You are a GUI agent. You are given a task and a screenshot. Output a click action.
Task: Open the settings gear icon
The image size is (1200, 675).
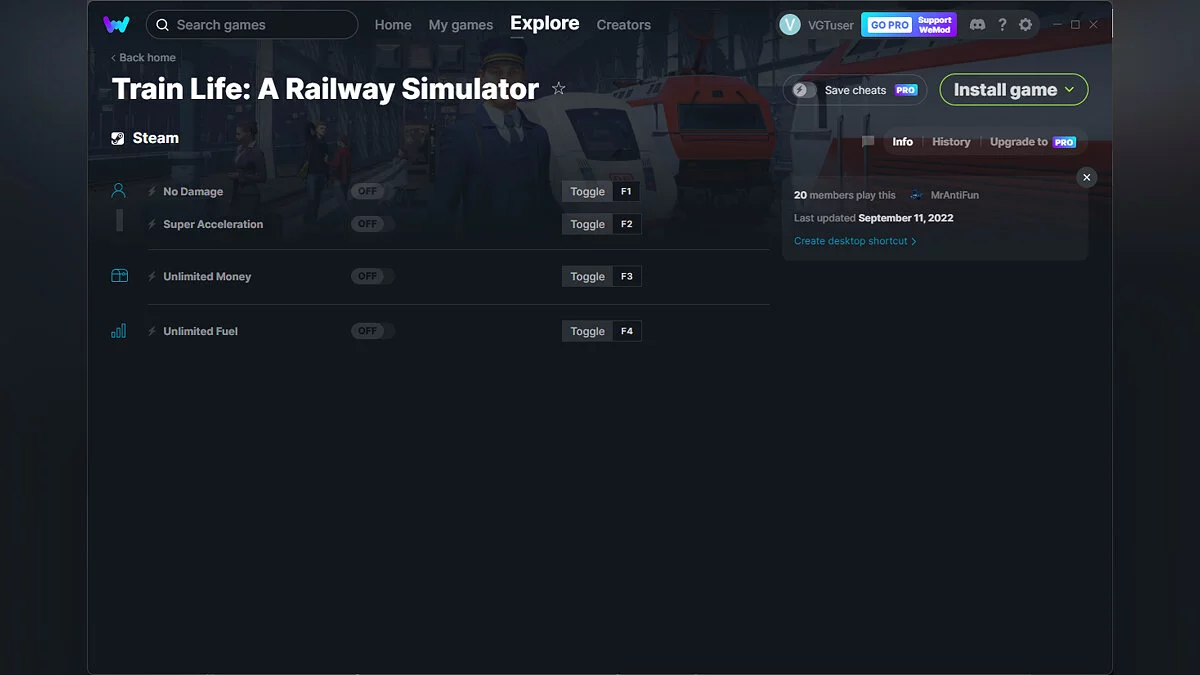tap(1025, 25)
